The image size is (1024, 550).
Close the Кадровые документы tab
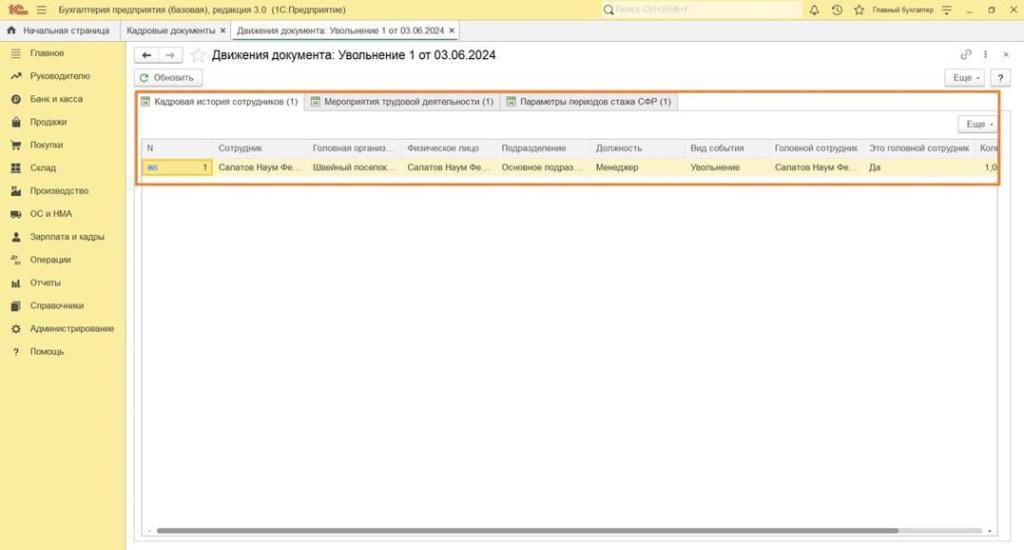coord(223,31)
